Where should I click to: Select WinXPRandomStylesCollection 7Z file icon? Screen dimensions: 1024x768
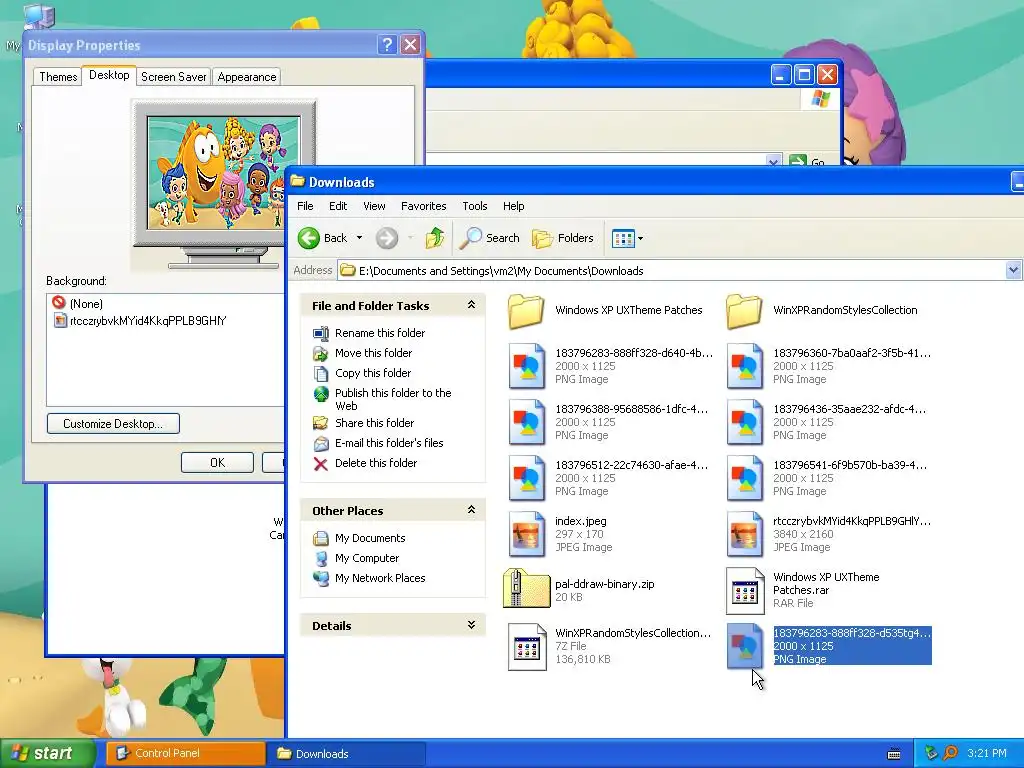point(527,647)
